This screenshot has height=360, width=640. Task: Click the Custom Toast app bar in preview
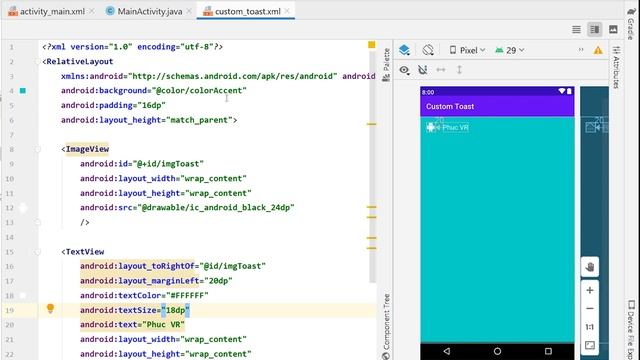pos(497,107)
